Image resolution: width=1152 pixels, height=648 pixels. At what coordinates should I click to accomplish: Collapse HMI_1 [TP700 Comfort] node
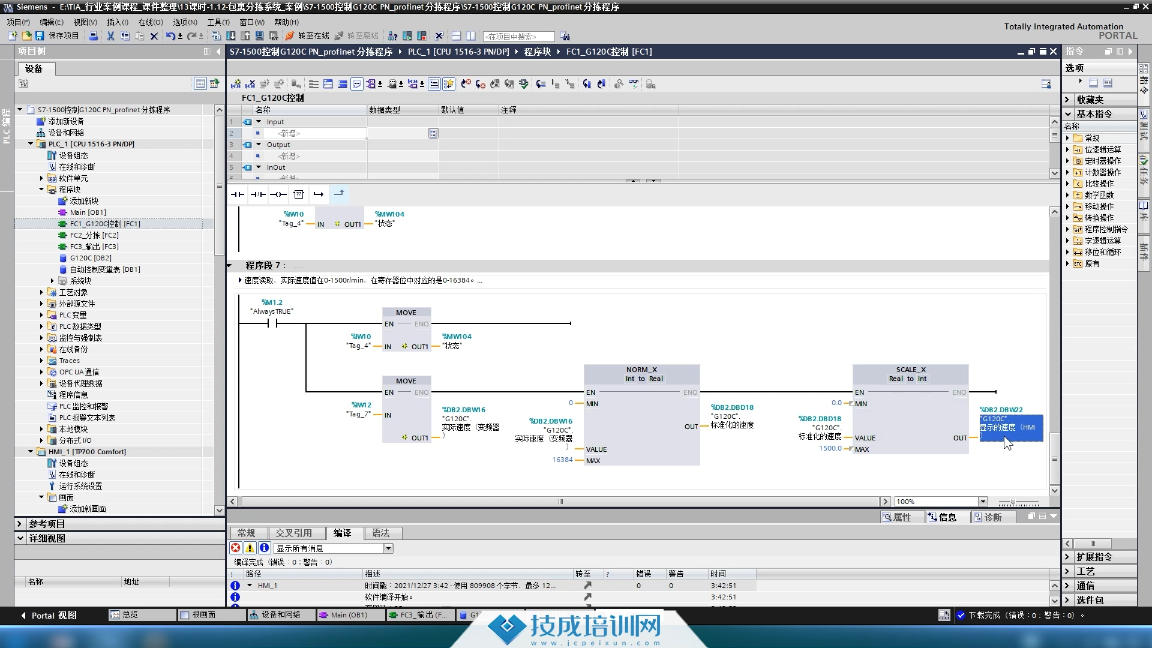31,452
